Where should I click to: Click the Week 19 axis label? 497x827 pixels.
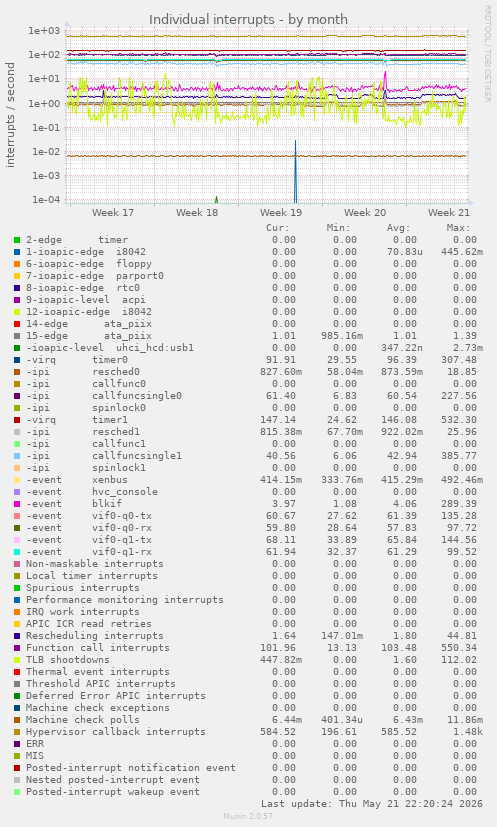281,213
